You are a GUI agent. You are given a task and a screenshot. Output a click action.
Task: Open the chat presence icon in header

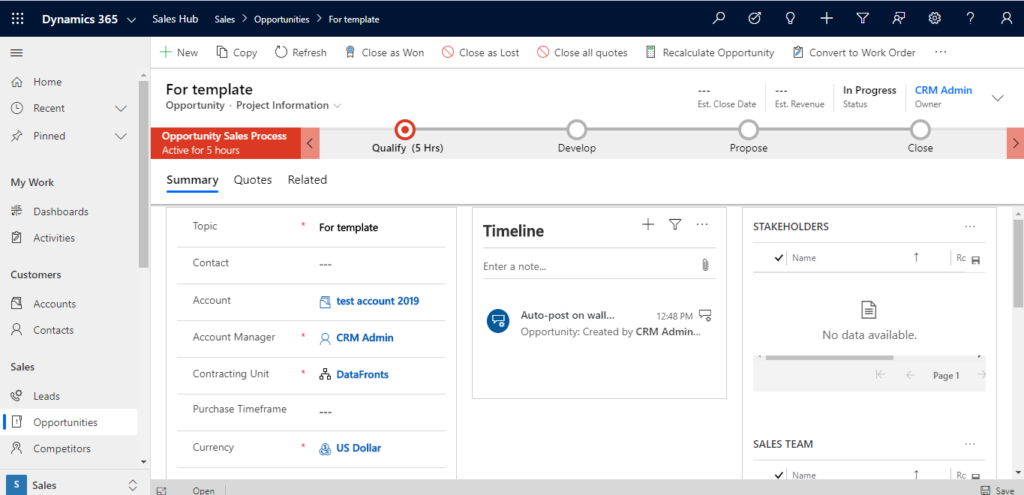[x=899, y=19]
